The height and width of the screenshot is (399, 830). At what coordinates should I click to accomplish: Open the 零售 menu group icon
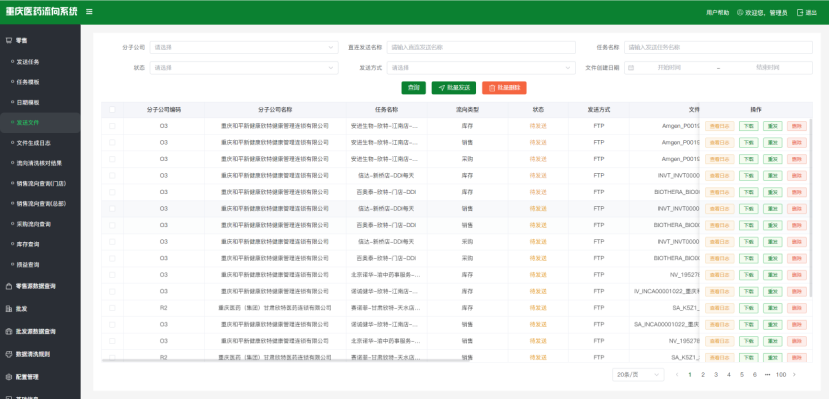[x=8, y=40]
